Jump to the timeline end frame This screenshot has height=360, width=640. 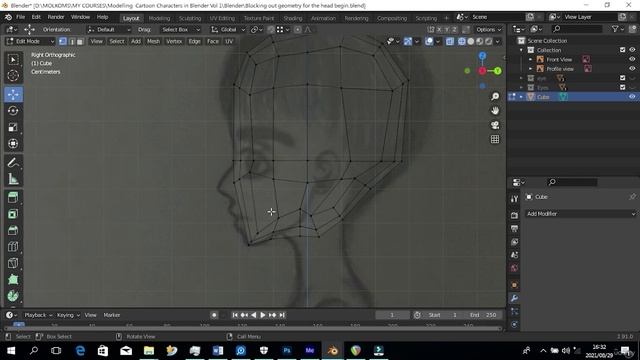click(x=282, y=315)
